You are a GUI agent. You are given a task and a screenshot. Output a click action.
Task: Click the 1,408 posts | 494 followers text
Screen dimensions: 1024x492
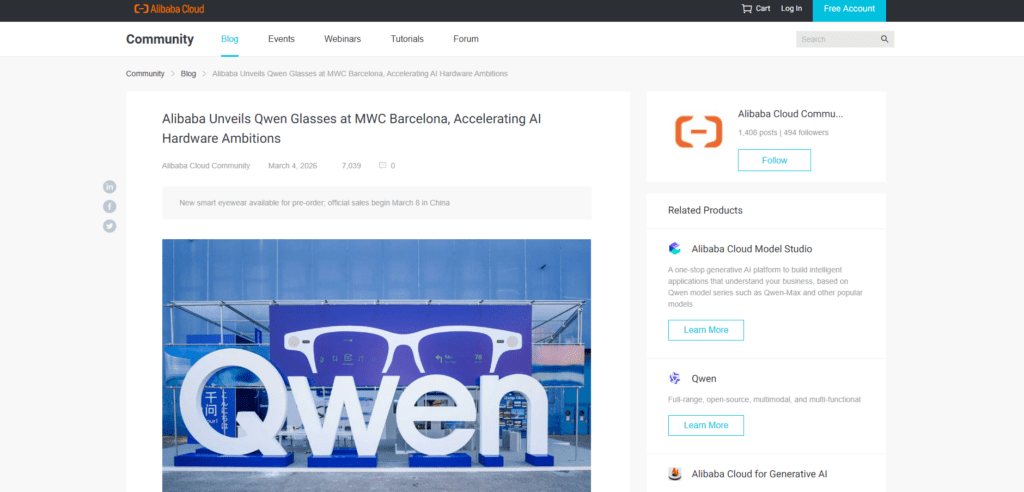(783, 133)
